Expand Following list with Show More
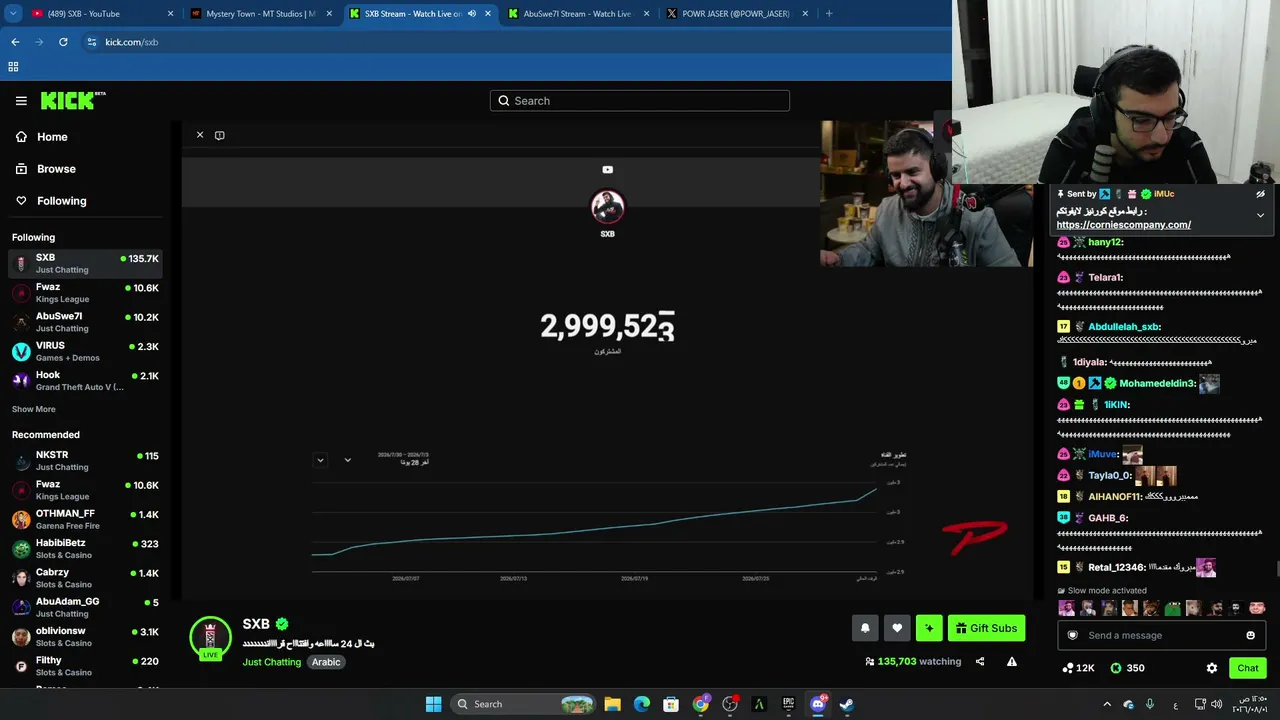 point(34,409)
